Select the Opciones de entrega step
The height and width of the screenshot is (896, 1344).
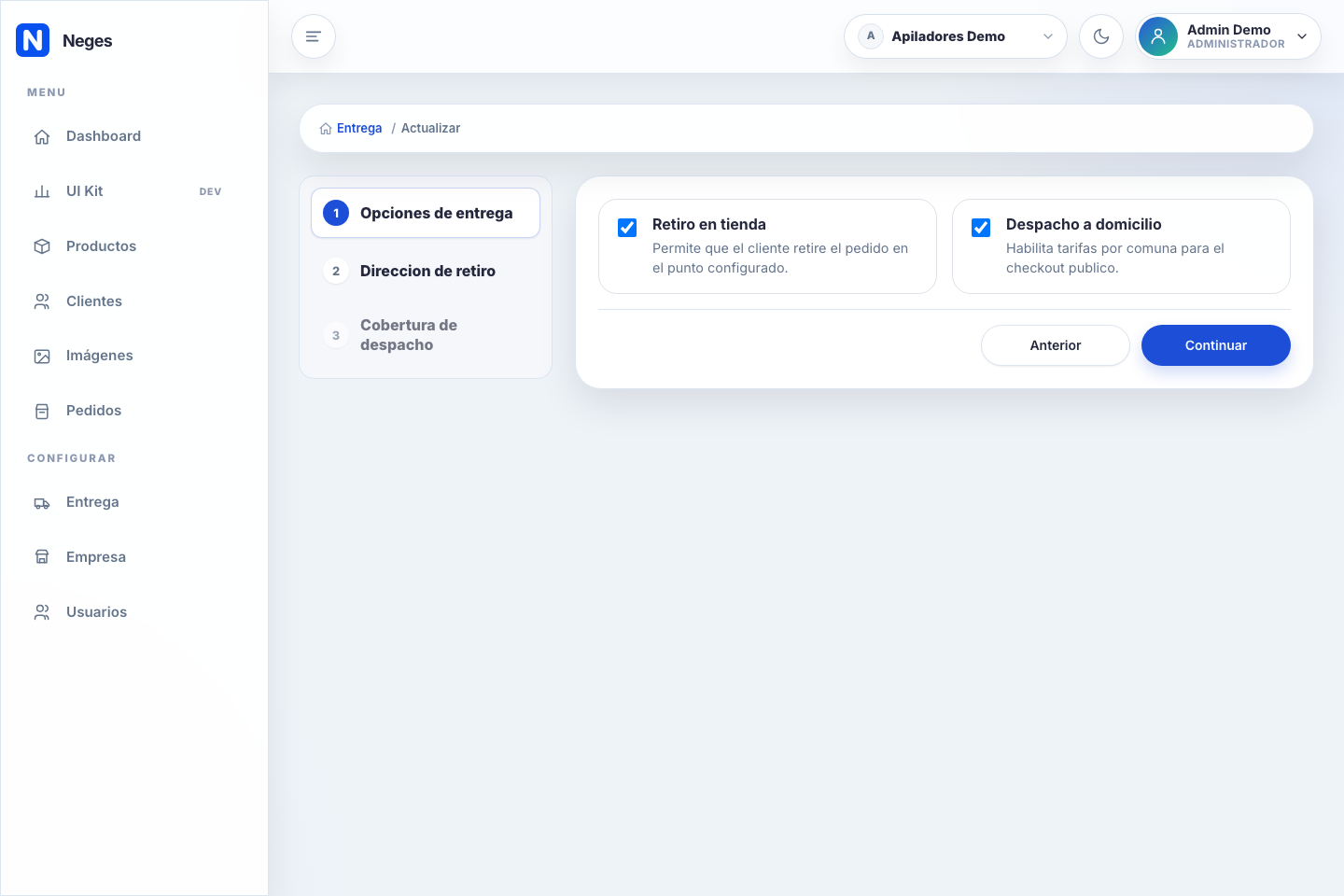[x=426, y=213]
